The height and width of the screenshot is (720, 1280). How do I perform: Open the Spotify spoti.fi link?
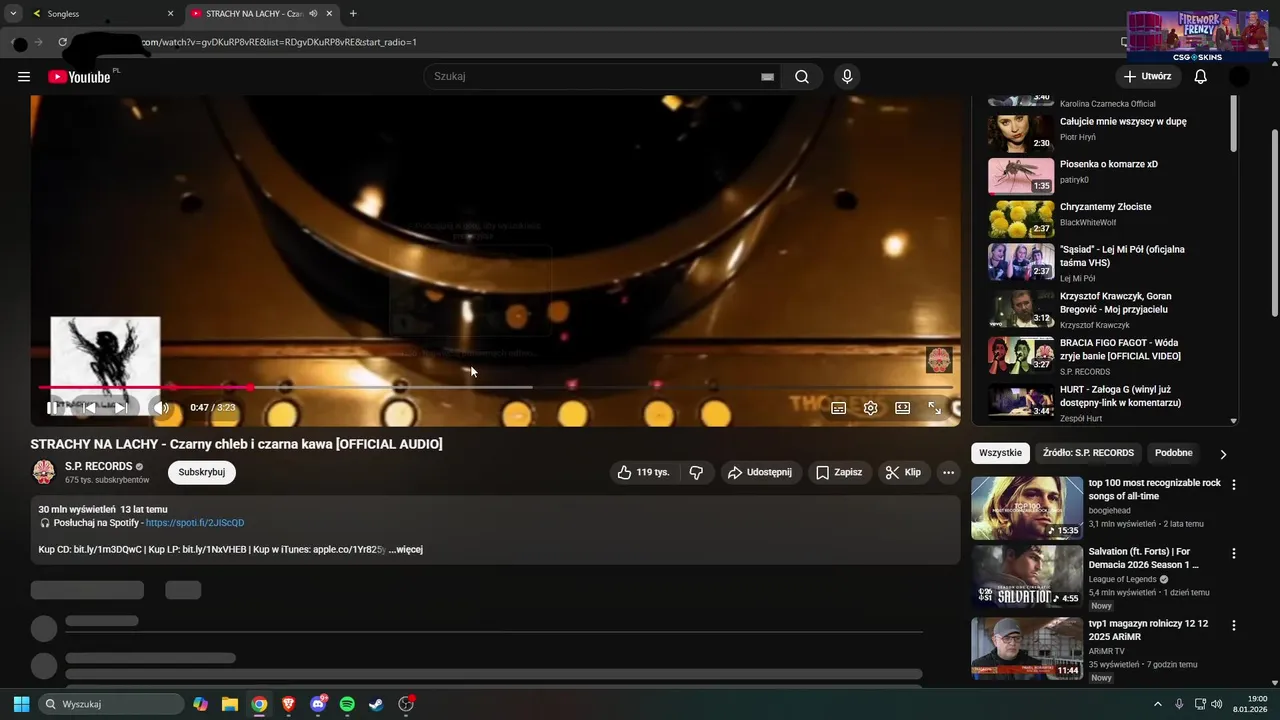point(195,523)
